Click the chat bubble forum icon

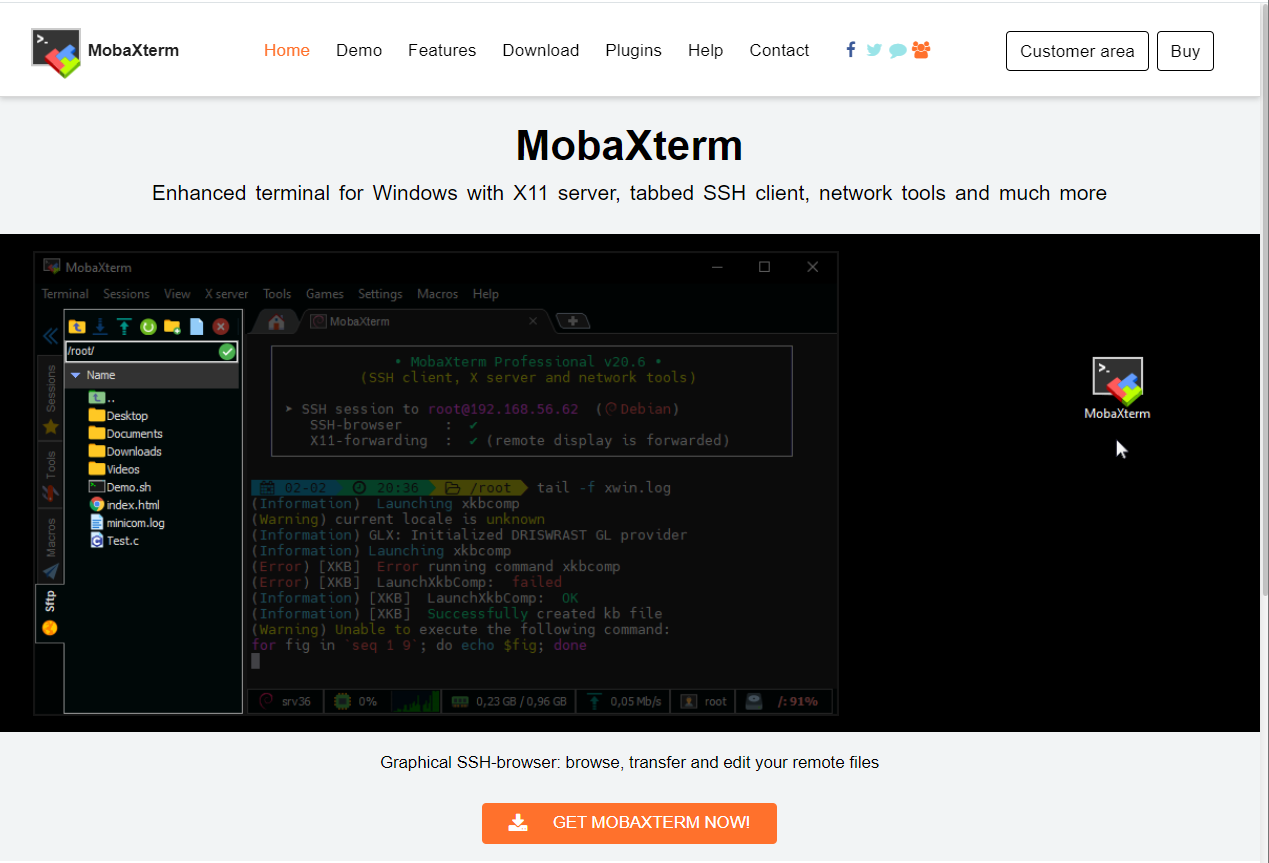pyautogui.click(x=898, y=50)
